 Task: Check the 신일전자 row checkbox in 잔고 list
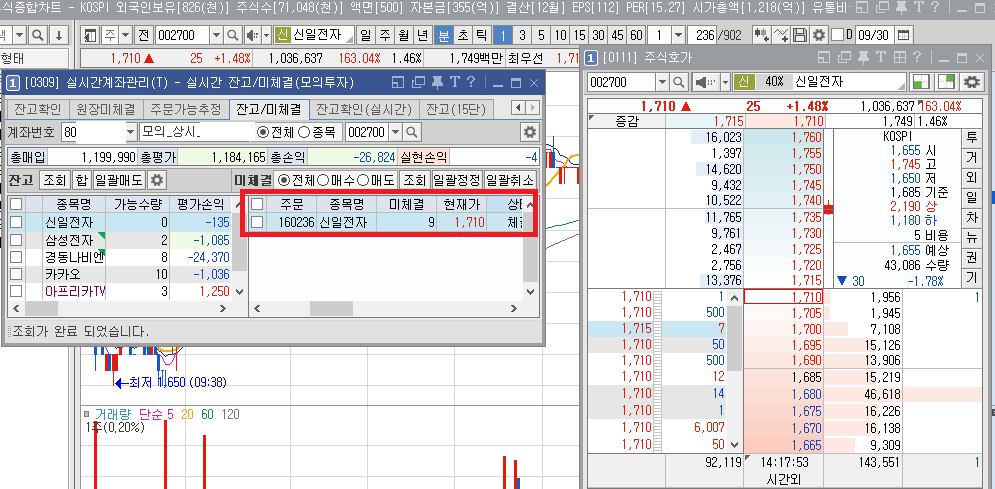coord(16,222)
